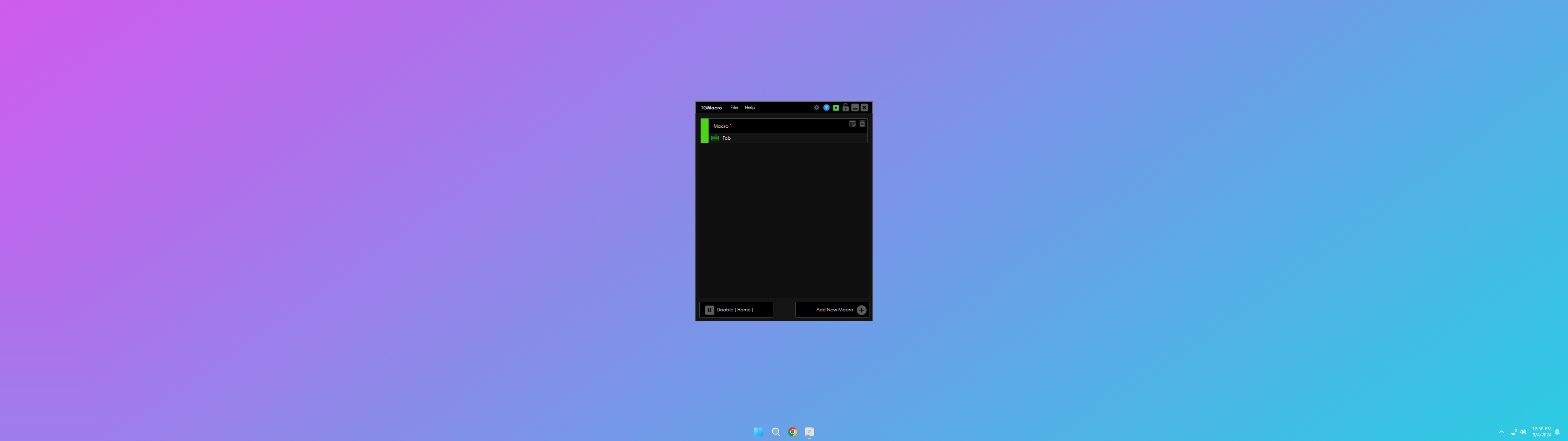The image size is (1568, 441).
Task: Select the Macro 1 title
Action: point(722,126)
